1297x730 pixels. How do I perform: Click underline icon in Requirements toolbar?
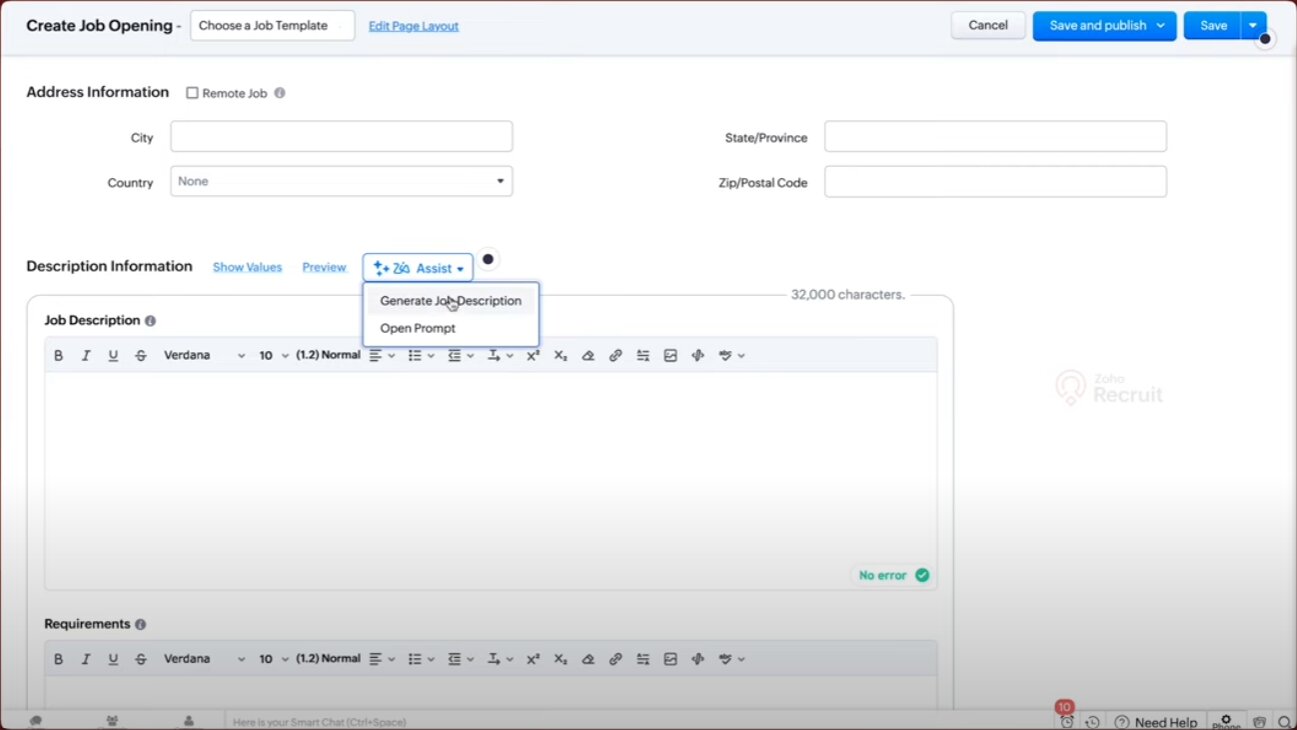click(113, 659)
